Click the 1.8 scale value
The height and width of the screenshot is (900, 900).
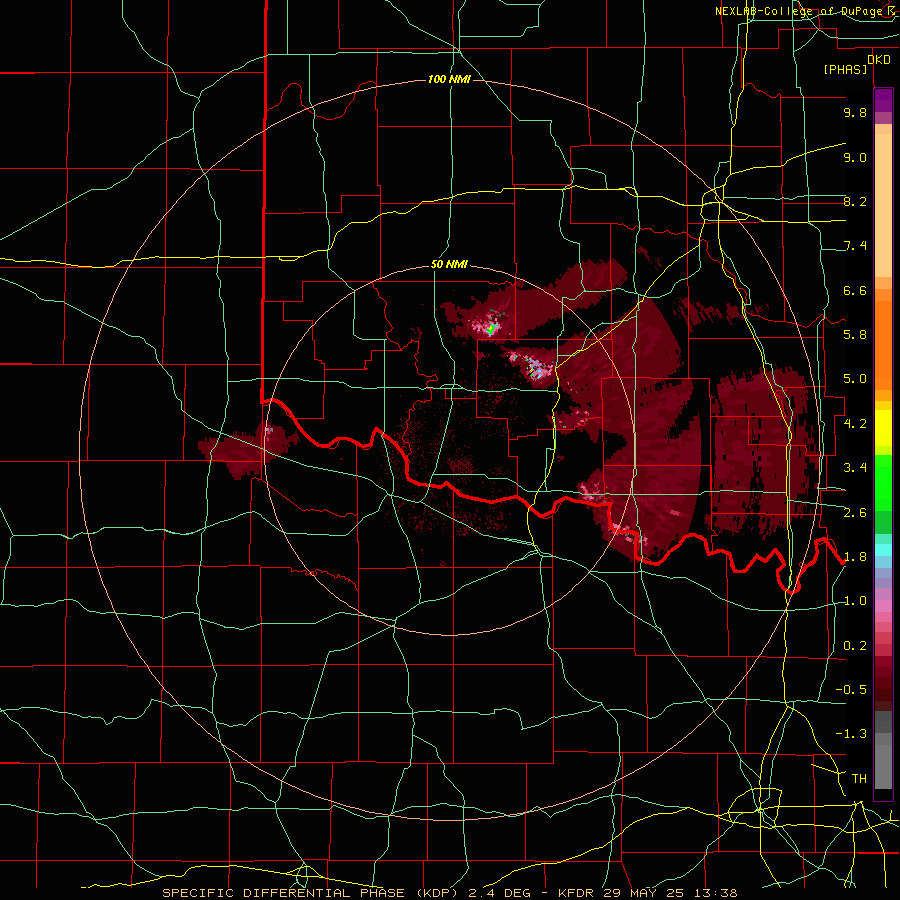[855, 557]
